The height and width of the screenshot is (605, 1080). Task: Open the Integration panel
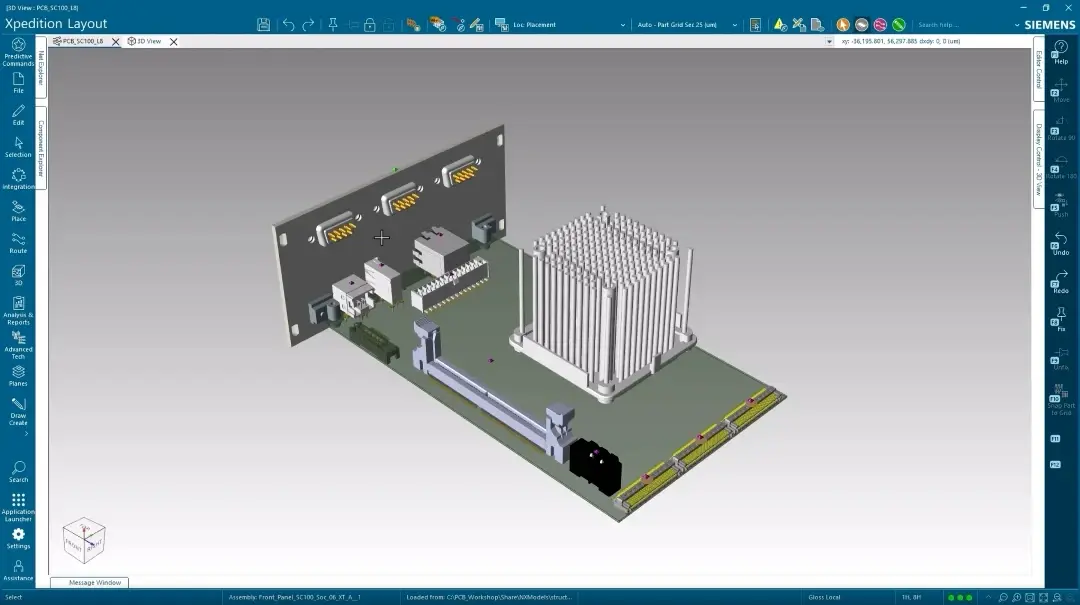18,179
